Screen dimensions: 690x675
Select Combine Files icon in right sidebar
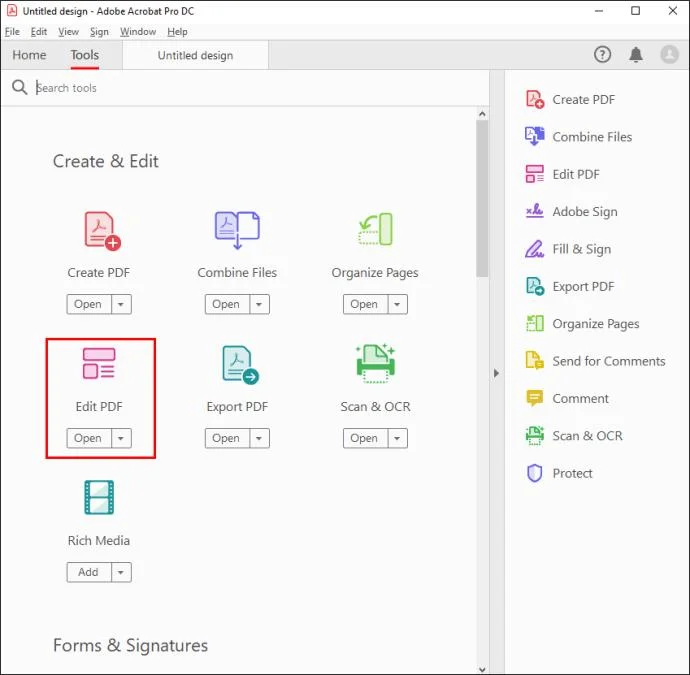pos(535,136)
